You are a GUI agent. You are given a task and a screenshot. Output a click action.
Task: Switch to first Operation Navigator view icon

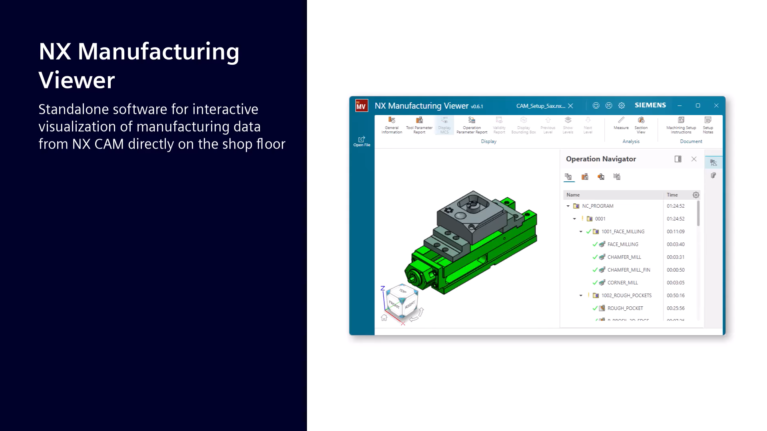(x=570, y=177)
